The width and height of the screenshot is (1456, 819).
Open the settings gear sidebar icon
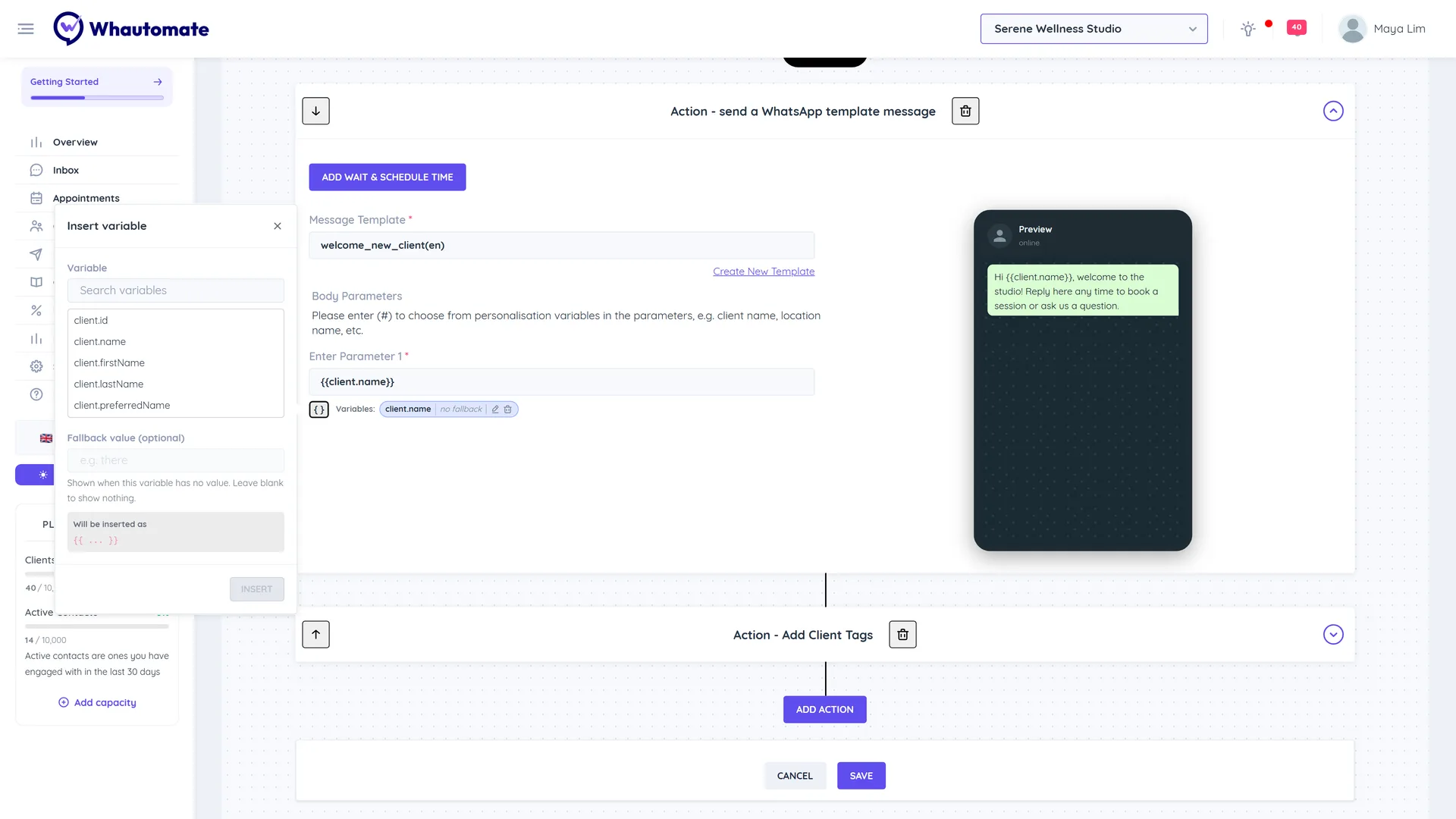click(36, 366)
